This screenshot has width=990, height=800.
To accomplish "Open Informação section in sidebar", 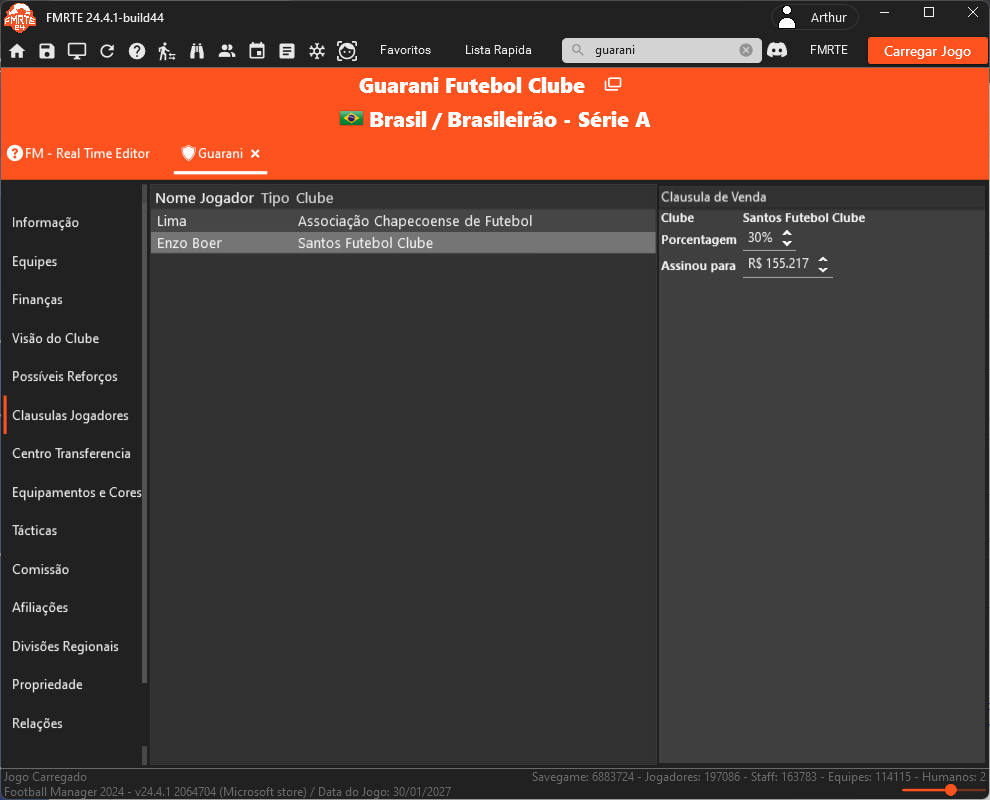I will 45,222.
